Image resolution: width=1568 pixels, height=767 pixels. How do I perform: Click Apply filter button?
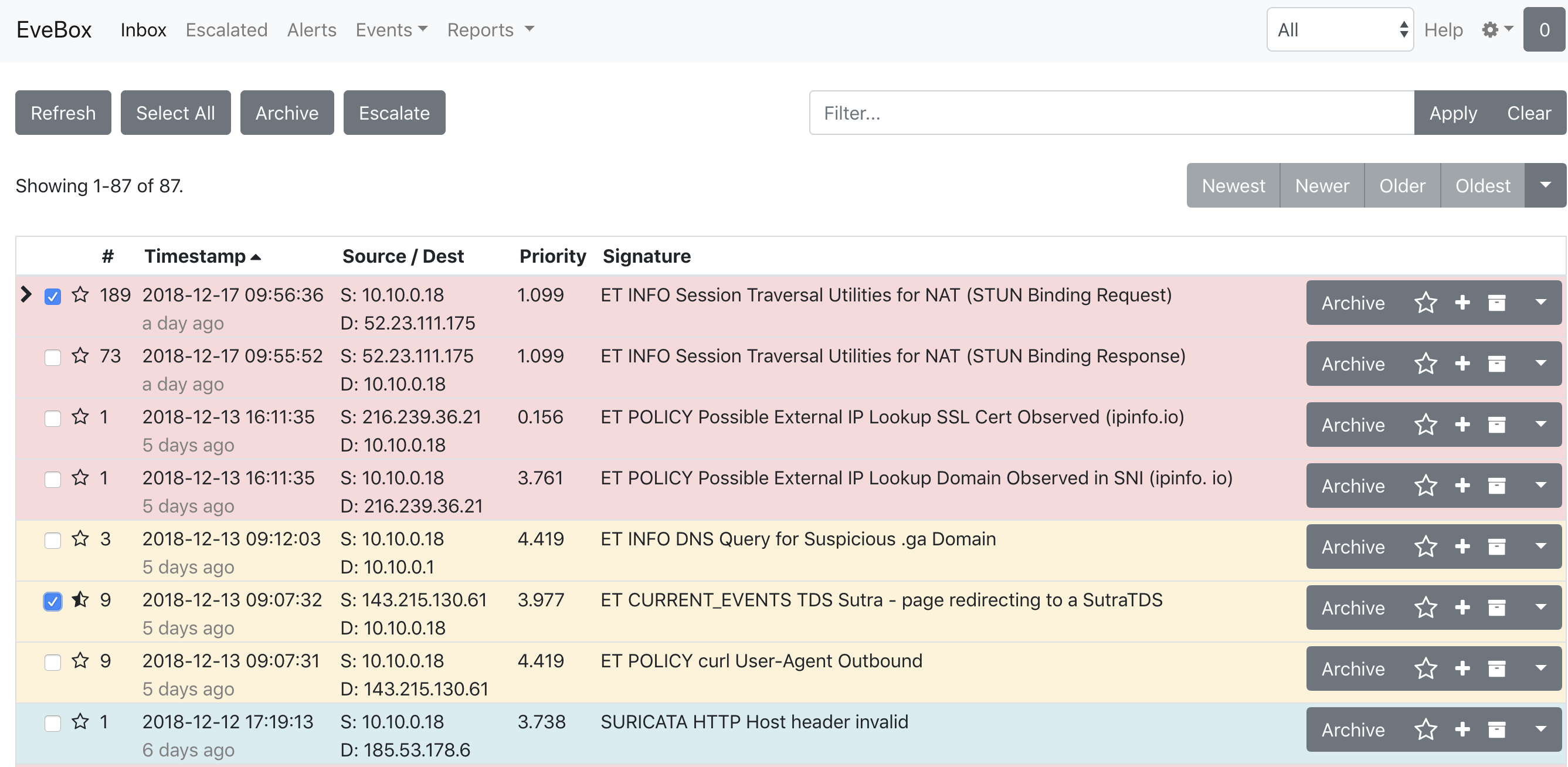(1452, 113)
